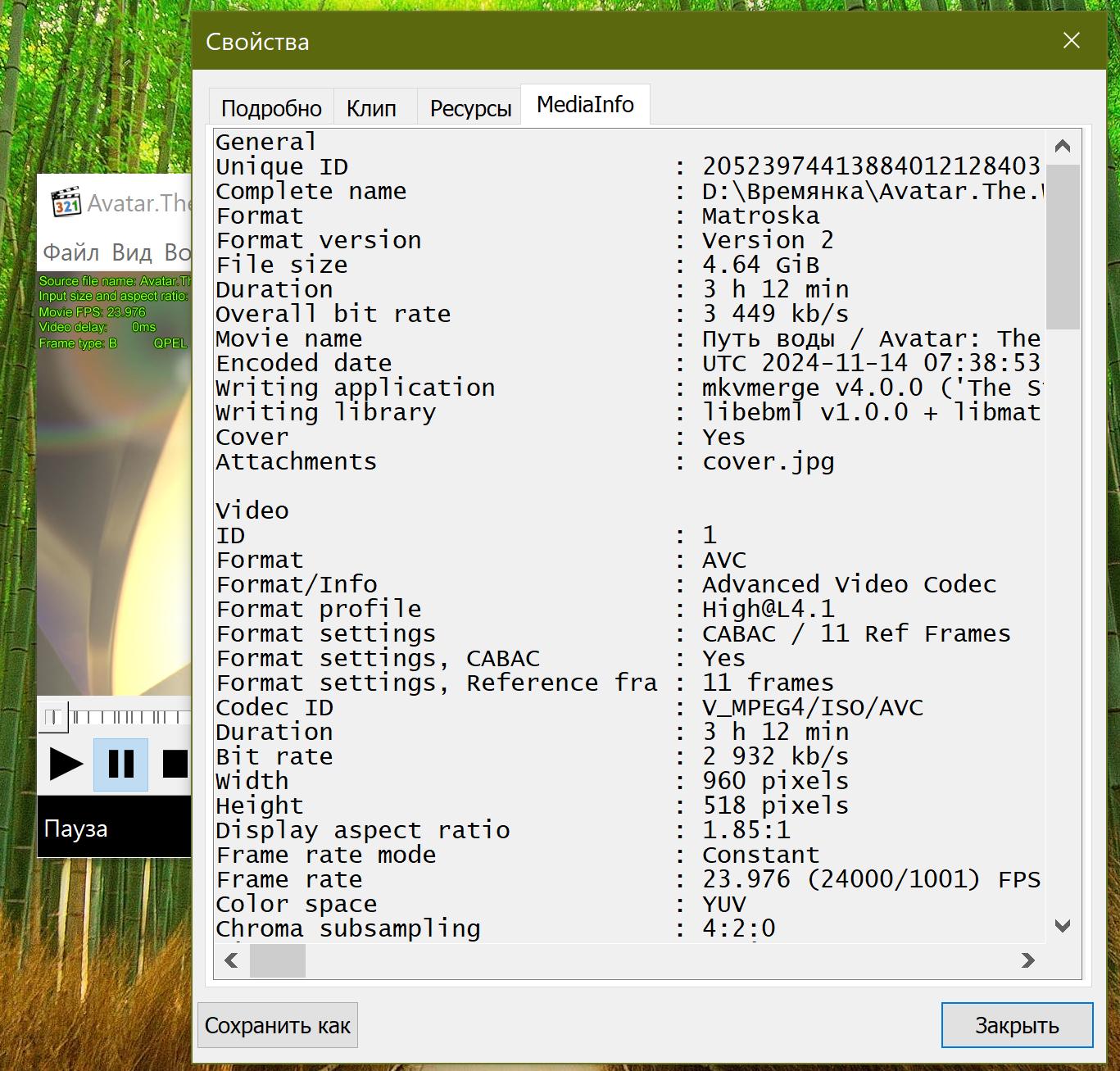The image size is (1120, 1071).
Task: Click the 'Advanced Video Codec' text
Action: point(849,584)
